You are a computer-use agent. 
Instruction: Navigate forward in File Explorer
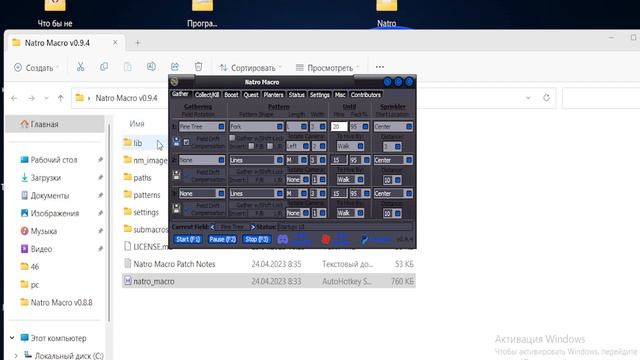[31, 98]
